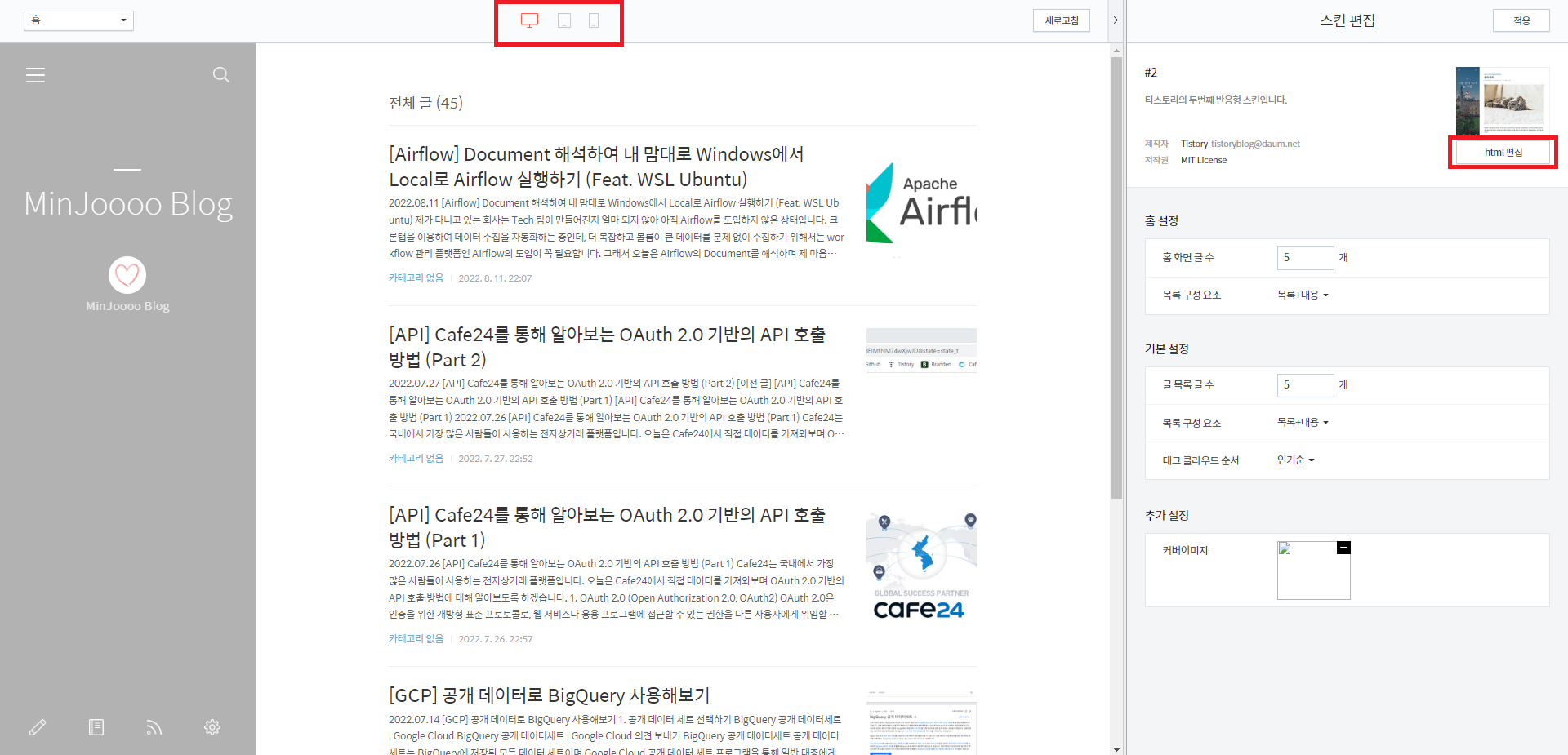The width and height of the screenshot is (1568, 755).
Task: Click the heart profile image
Action: (x=127, y=275)
